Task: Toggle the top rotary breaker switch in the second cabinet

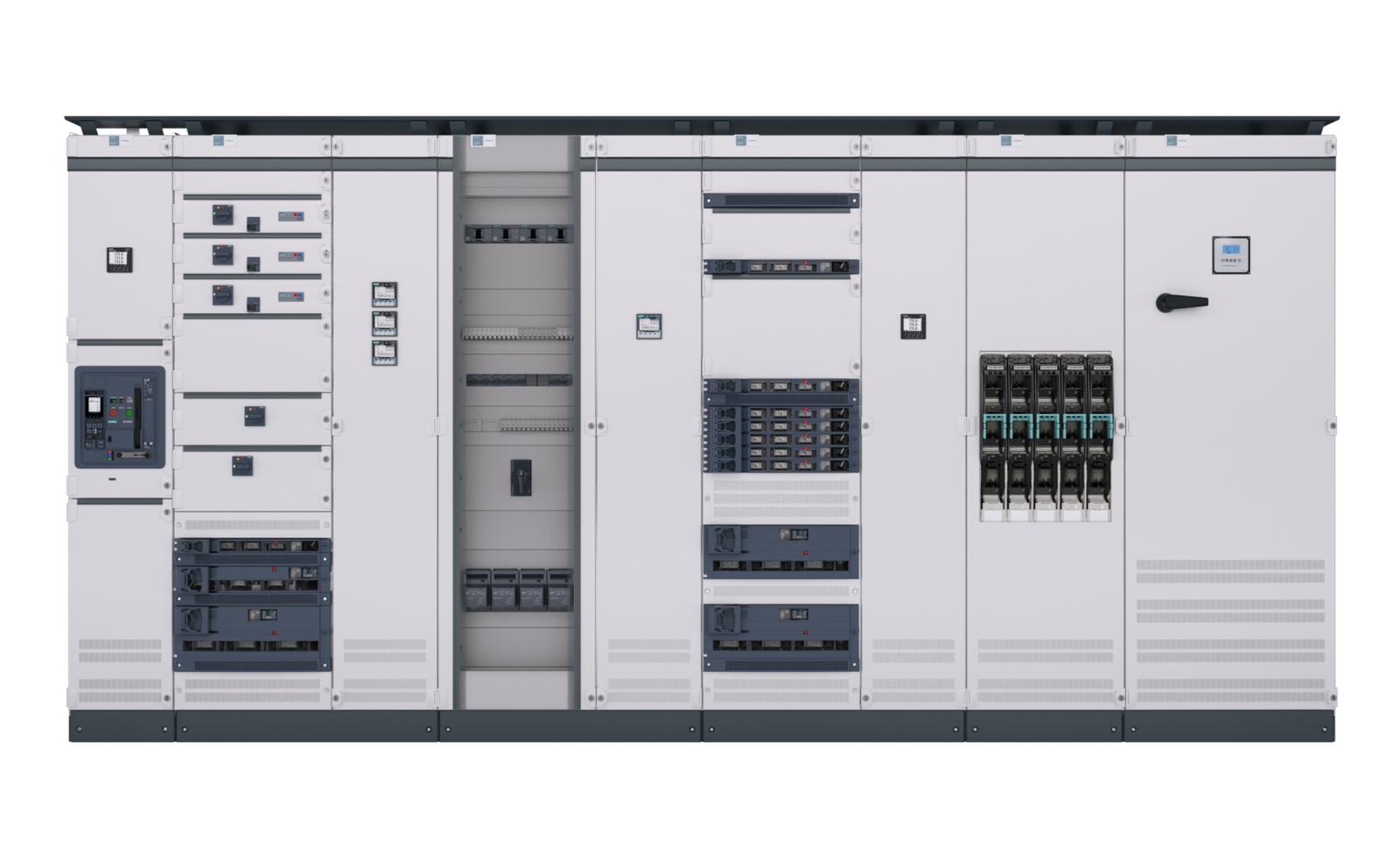Action: click(221, 214)
